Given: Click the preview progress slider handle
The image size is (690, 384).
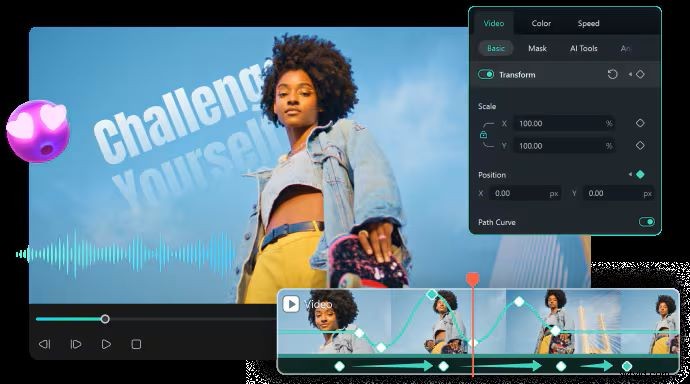Looking at the screenshot, I should (x=105, y=319).
